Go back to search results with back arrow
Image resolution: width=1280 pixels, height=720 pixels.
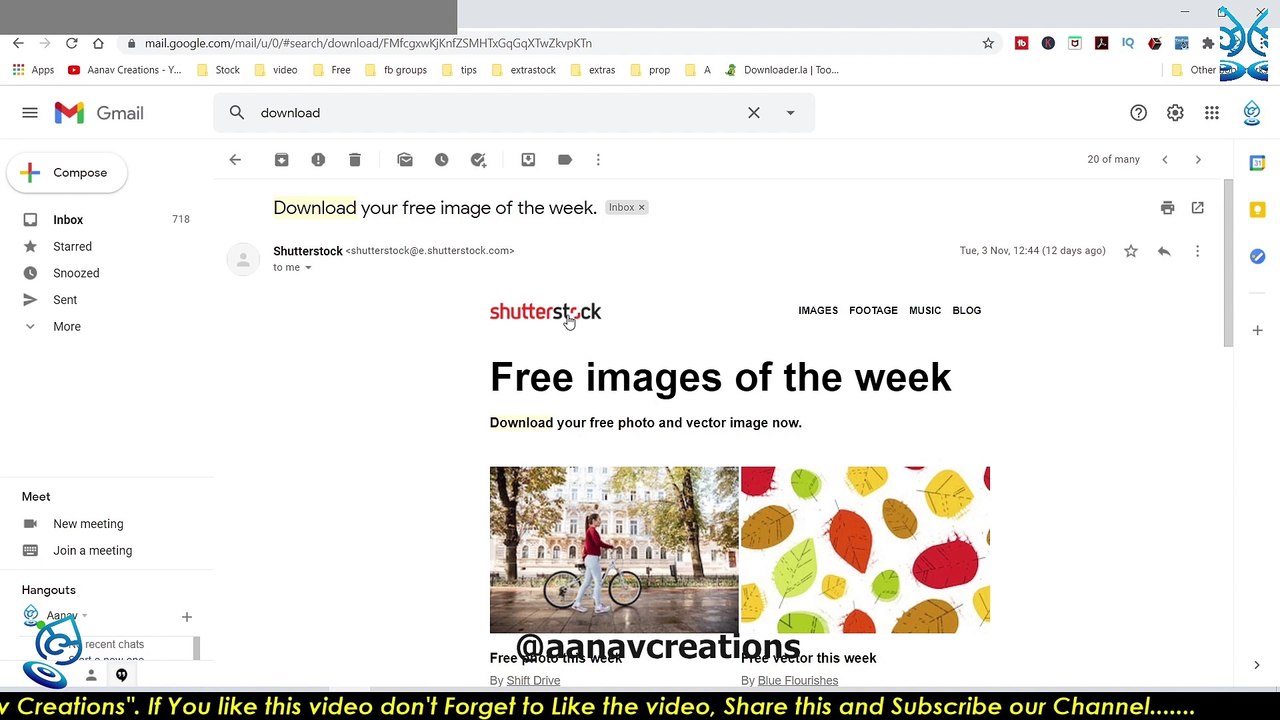[235, 160]
